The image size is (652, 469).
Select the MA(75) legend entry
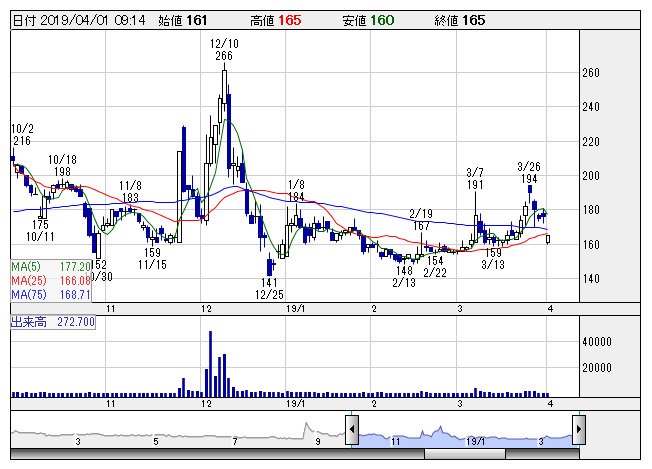(x=52, y=295)
